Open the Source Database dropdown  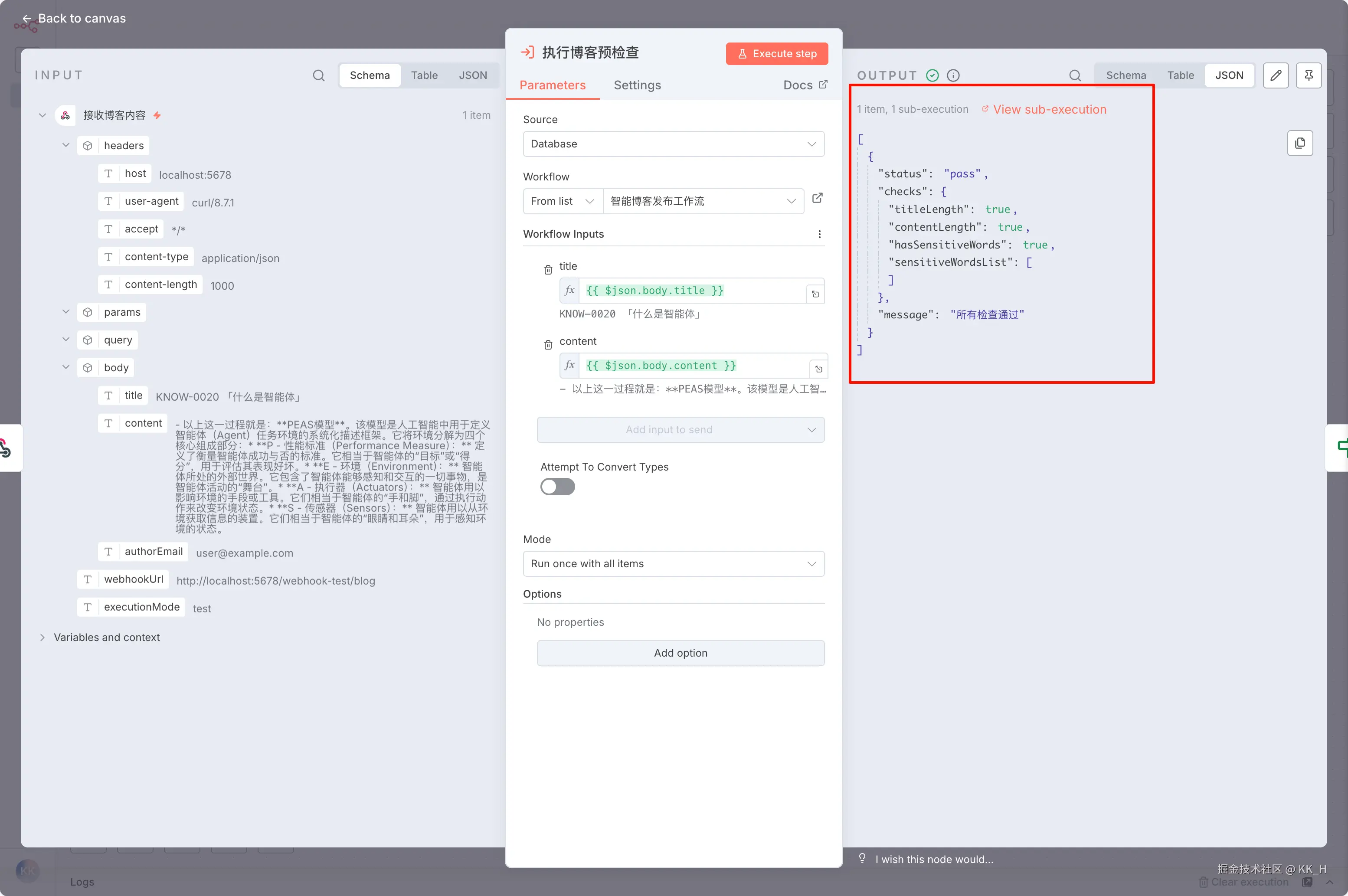click(673, 144)
